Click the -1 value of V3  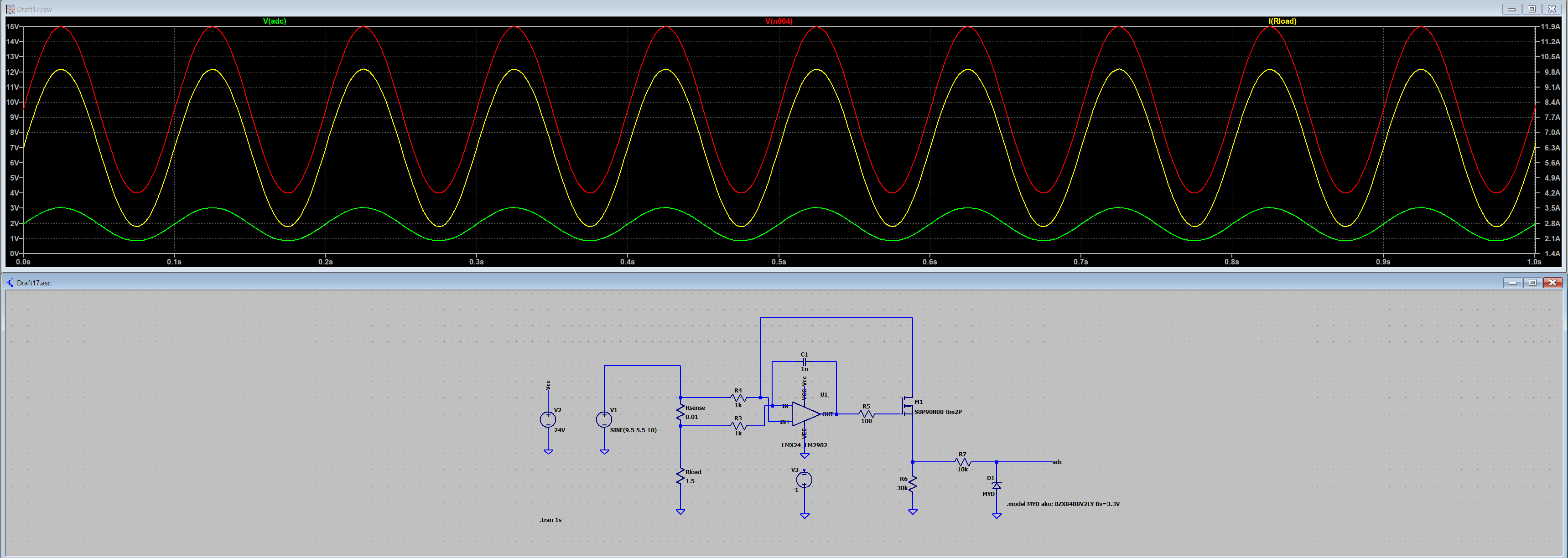(x=795, y=490)
